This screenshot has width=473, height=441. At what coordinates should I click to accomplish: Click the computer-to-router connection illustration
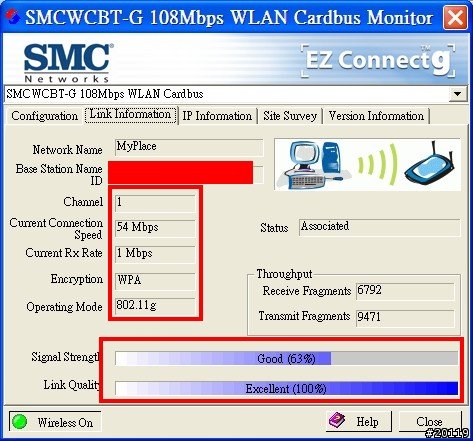[x=367, y=164]
